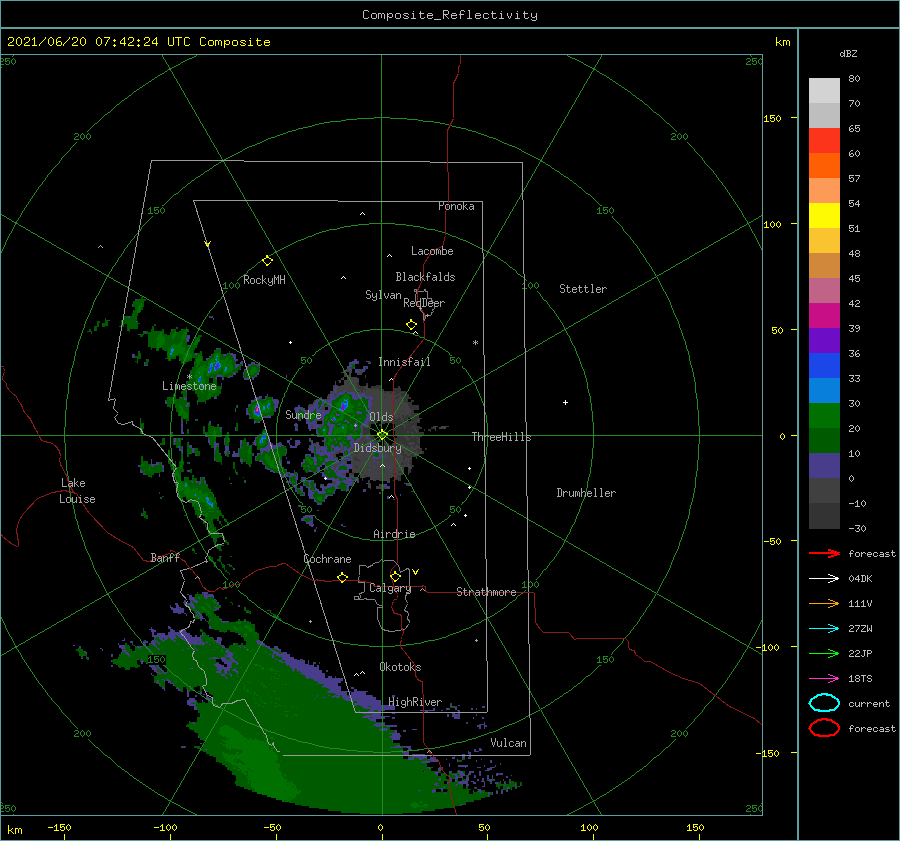Click the Innisfail city label
Image resolution: width=900 pixels, height=841 pixels.
coord(404,362)
